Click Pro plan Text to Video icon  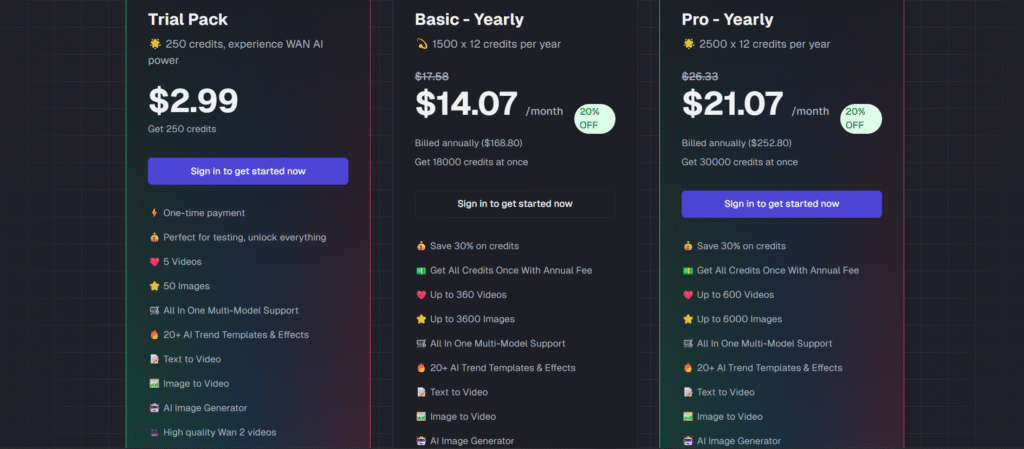click(x=688, y=392)
